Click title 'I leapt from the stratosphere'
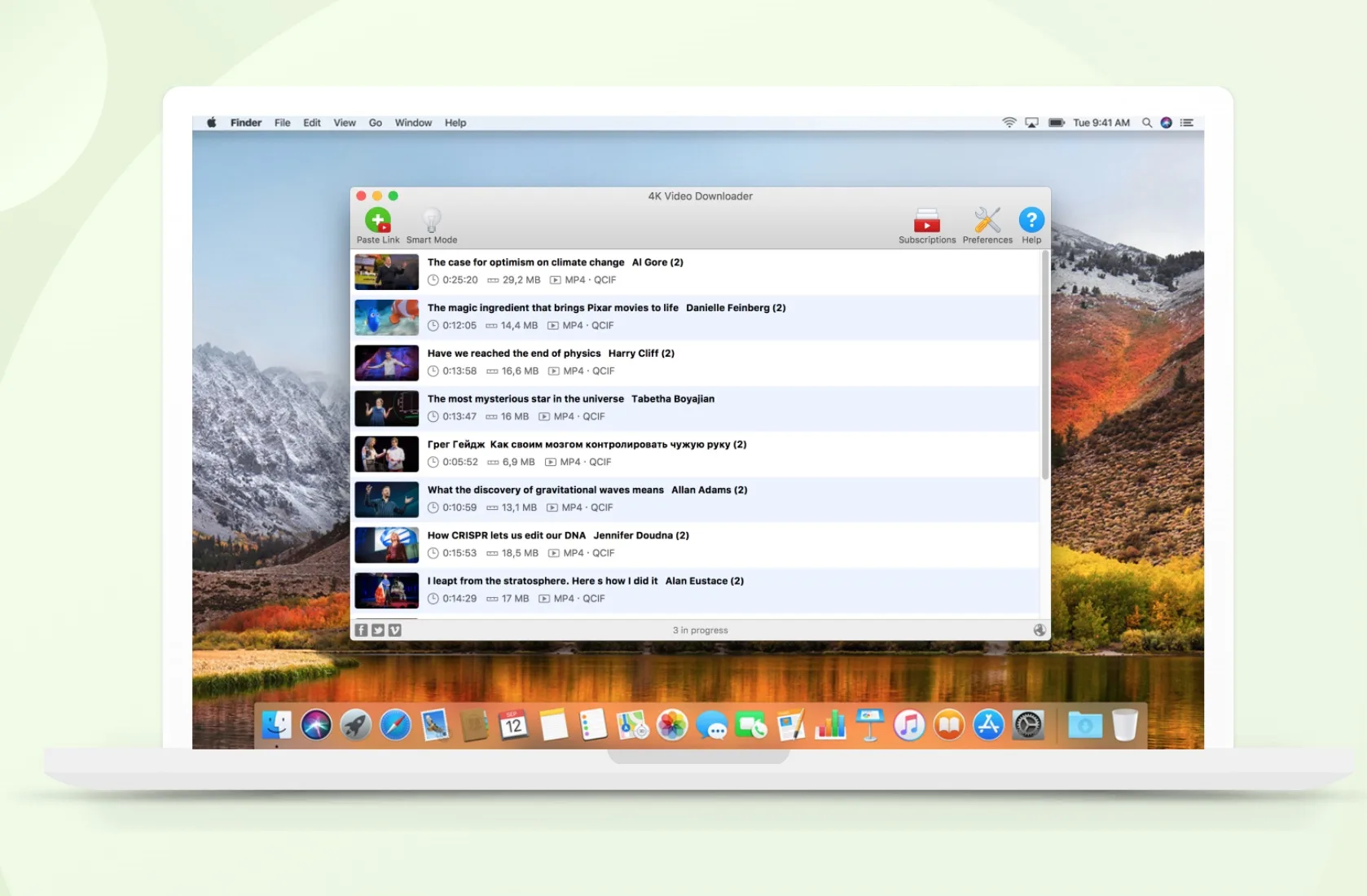This screenshot has width=1367, height=896. [x=543, y=582]
